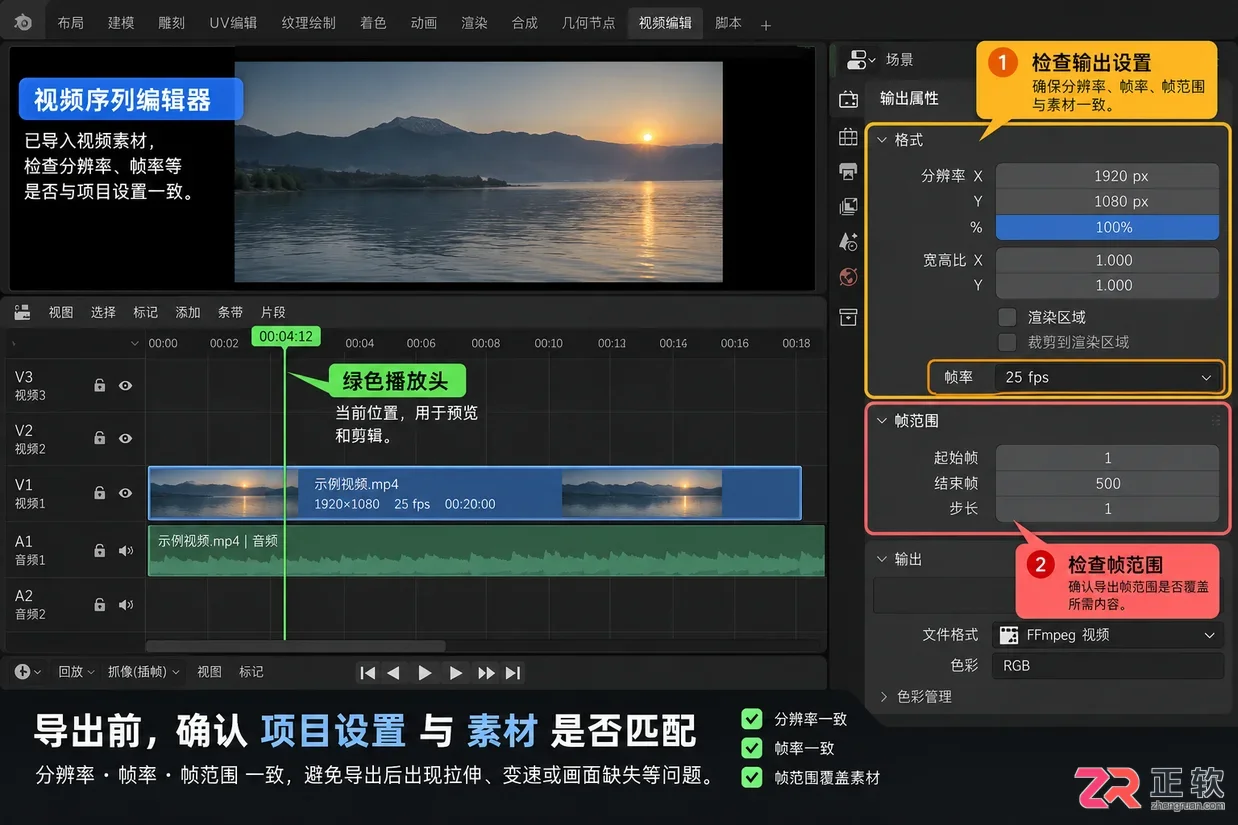
Task: Collapse the 格式 panel
Action: point(882,140)
